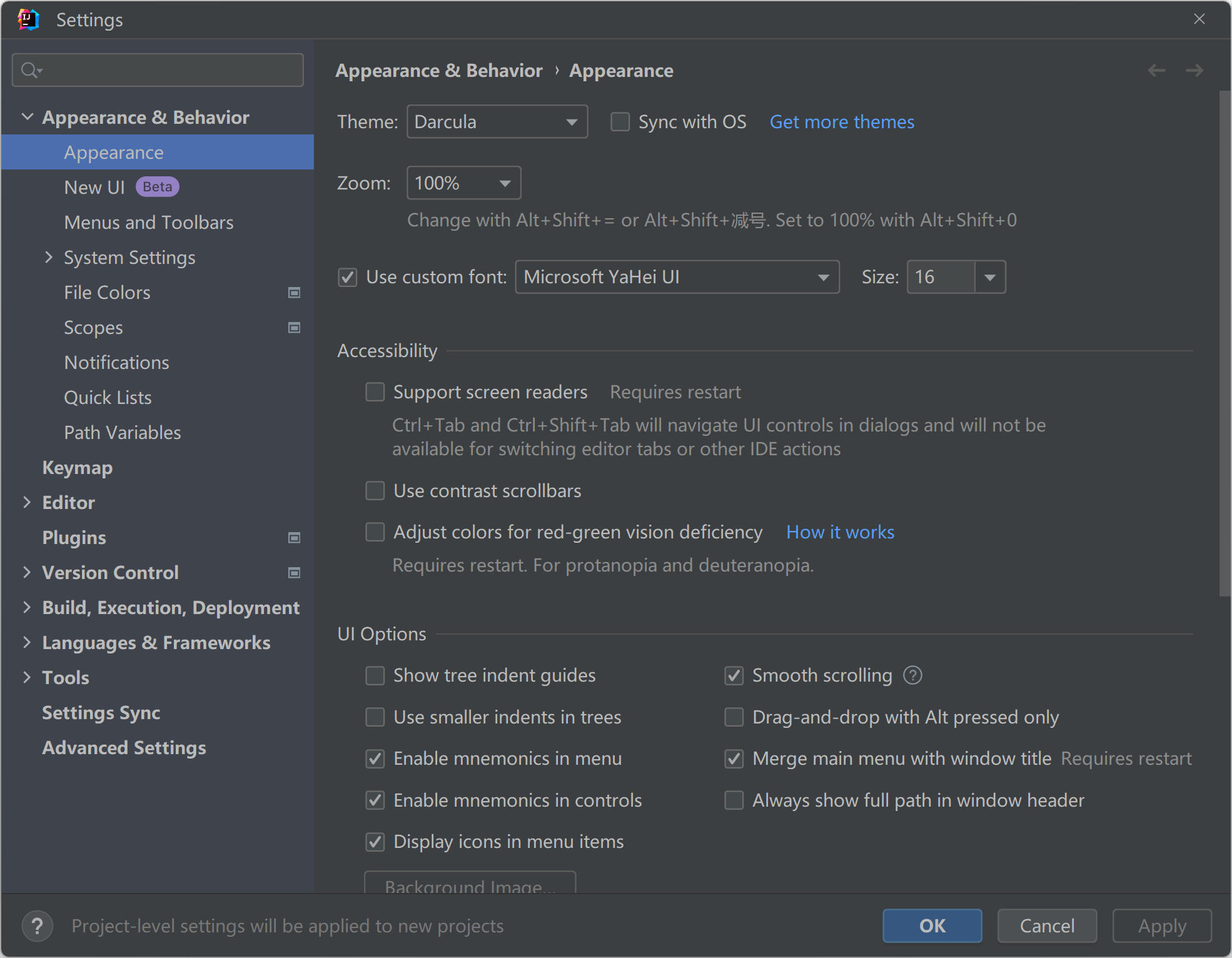
Task: Enable Support screen readers
Action: 375,392
